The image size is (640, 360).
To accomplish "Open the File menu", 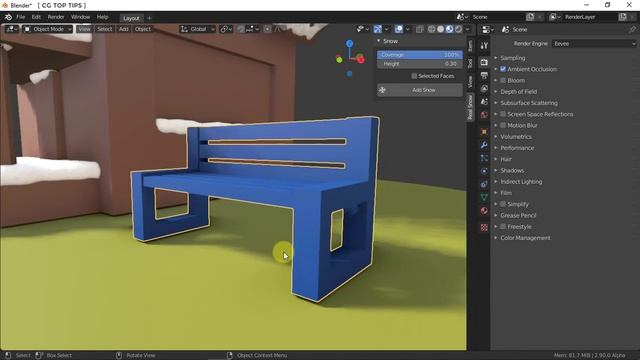I will click(x=20, y=17).
